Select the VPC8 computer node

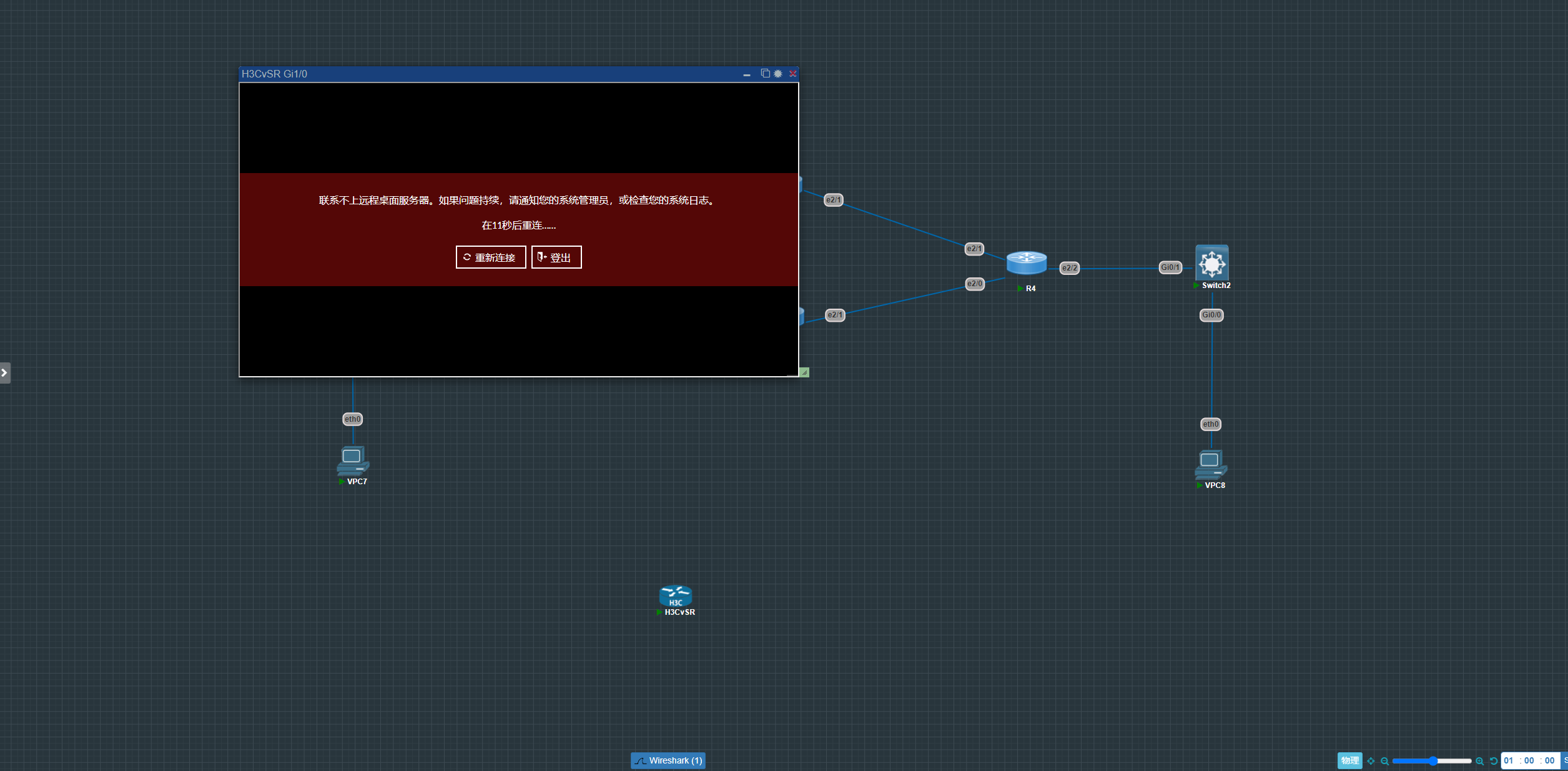1211,465
